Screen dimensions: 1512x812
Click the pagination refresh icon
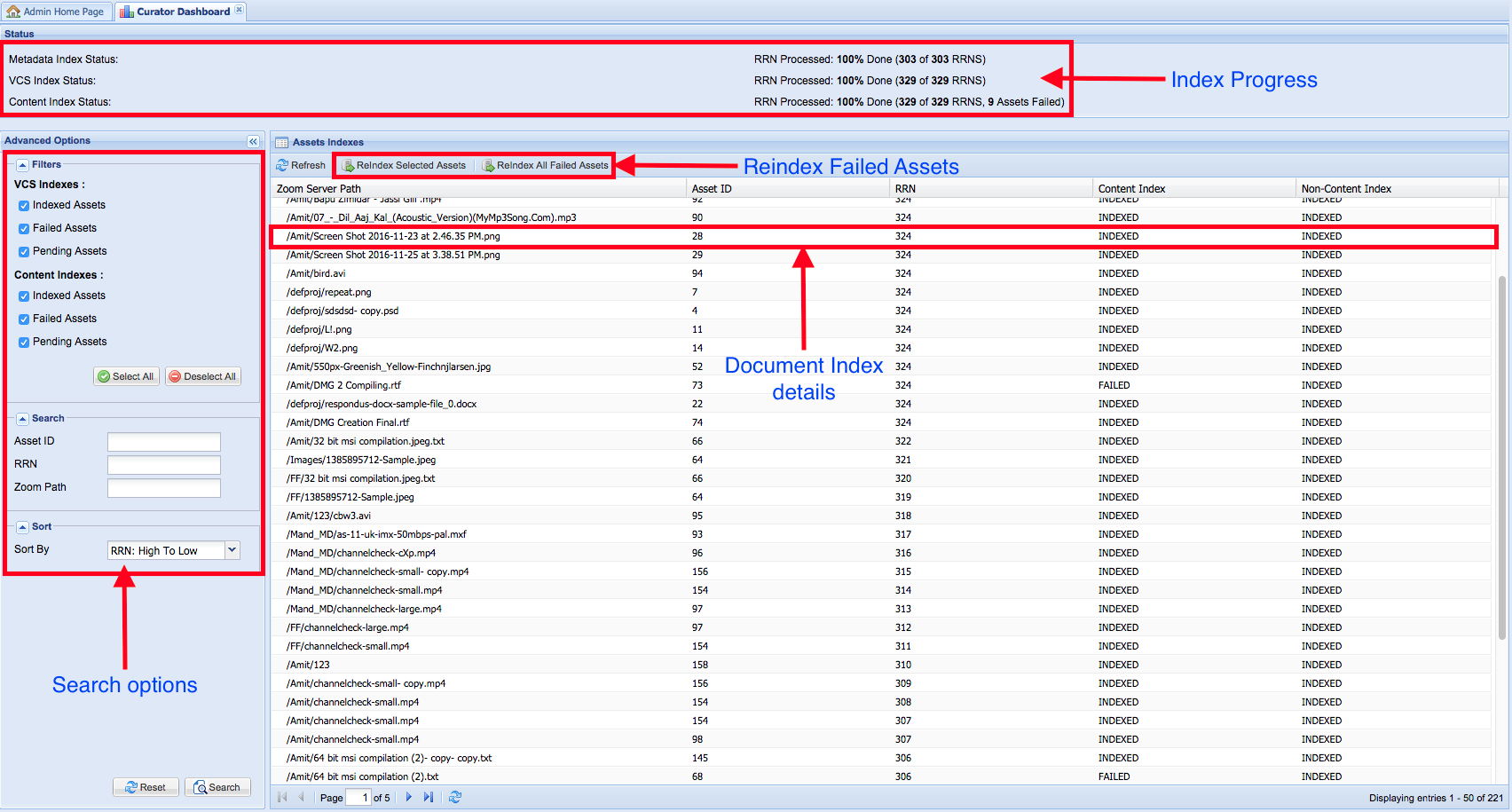(455, 797)
